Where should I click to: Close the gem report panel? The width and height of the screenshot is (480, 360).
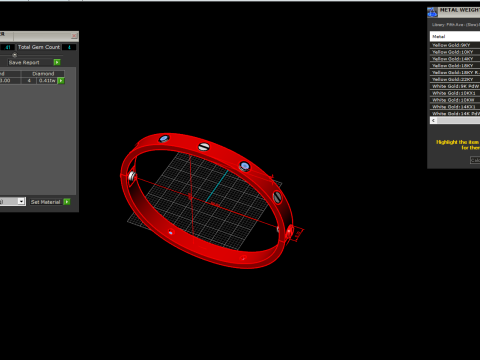74,35
